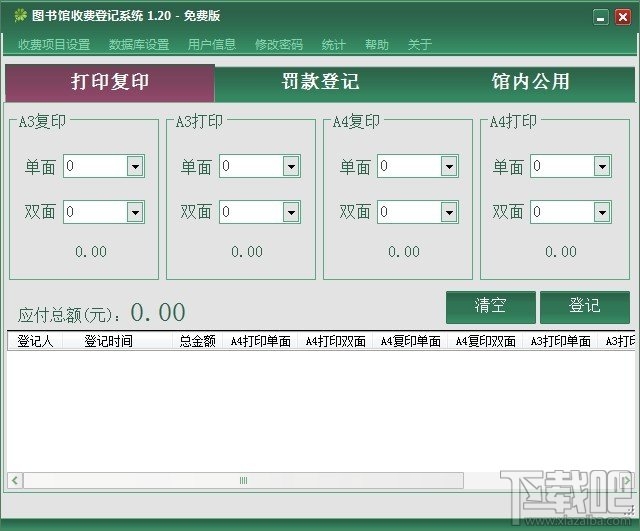Open the 收费项目设置 menu

tap(54, 44)
